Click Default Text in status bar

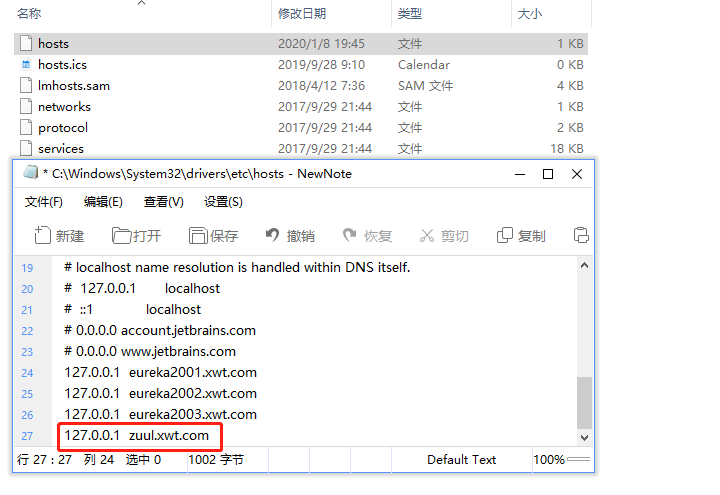click(x=461, y=460)
